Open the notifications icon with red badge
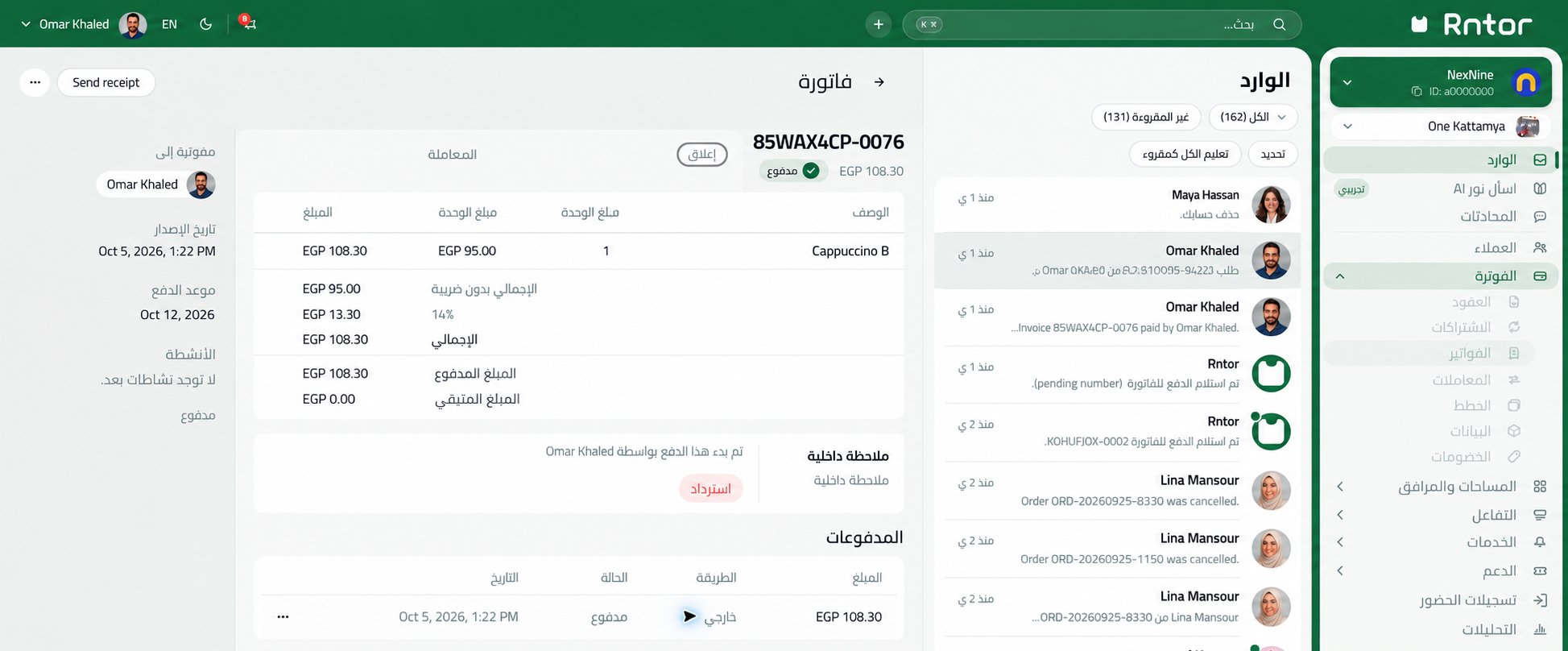The width and height of the screenshot is (1568, 651). click(248, 23)
